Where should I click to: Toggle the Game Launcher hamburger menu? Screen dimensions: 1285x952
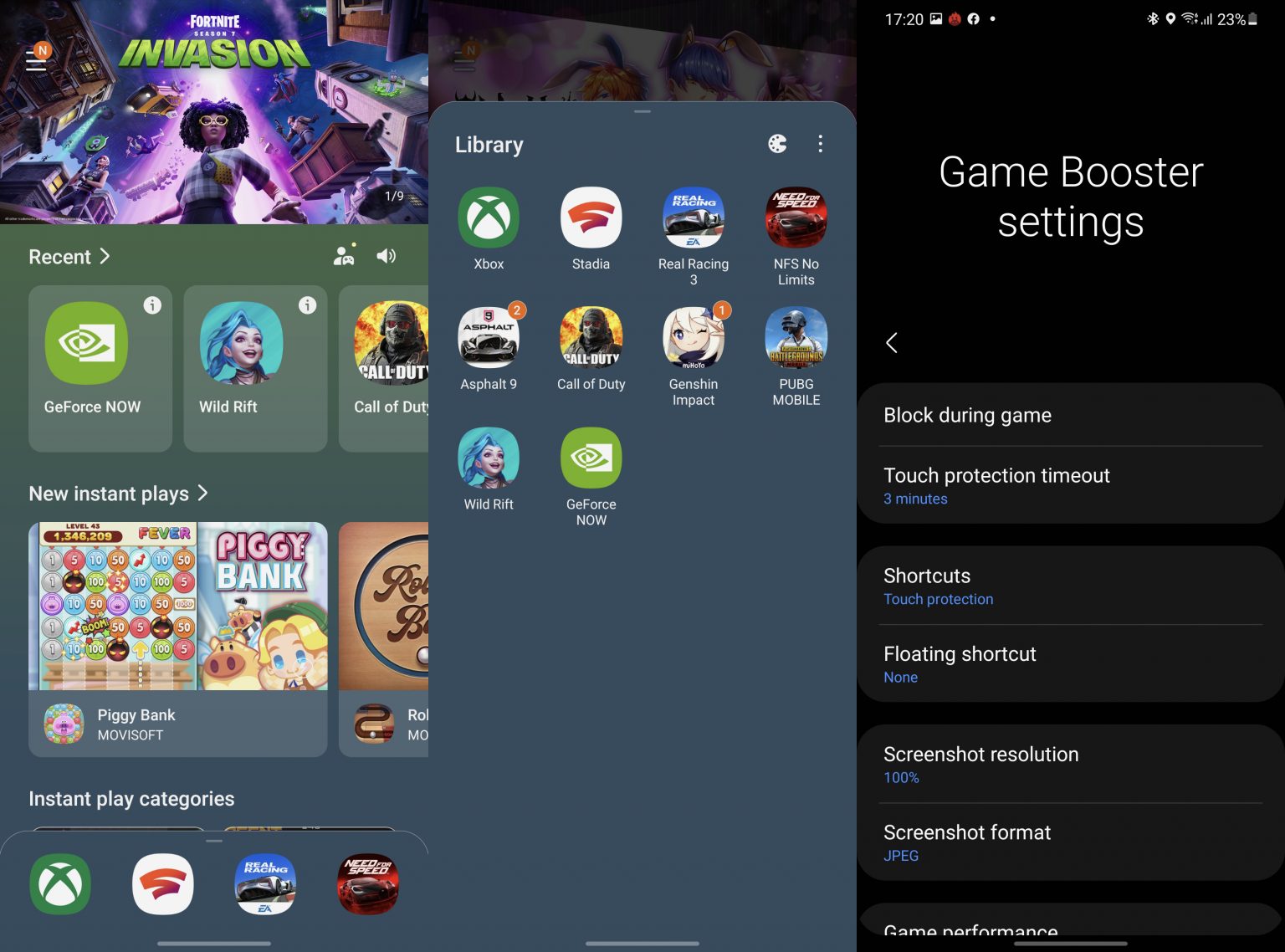(x=35, y=59)
